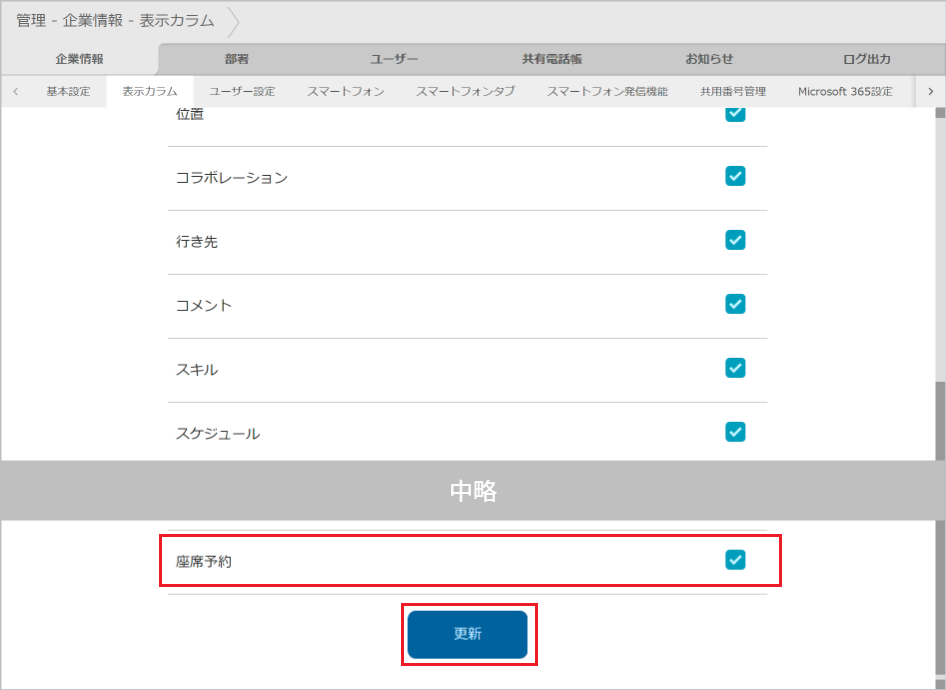
Task: Toggle the 位置 display checkbox
Action: point(735,113)
